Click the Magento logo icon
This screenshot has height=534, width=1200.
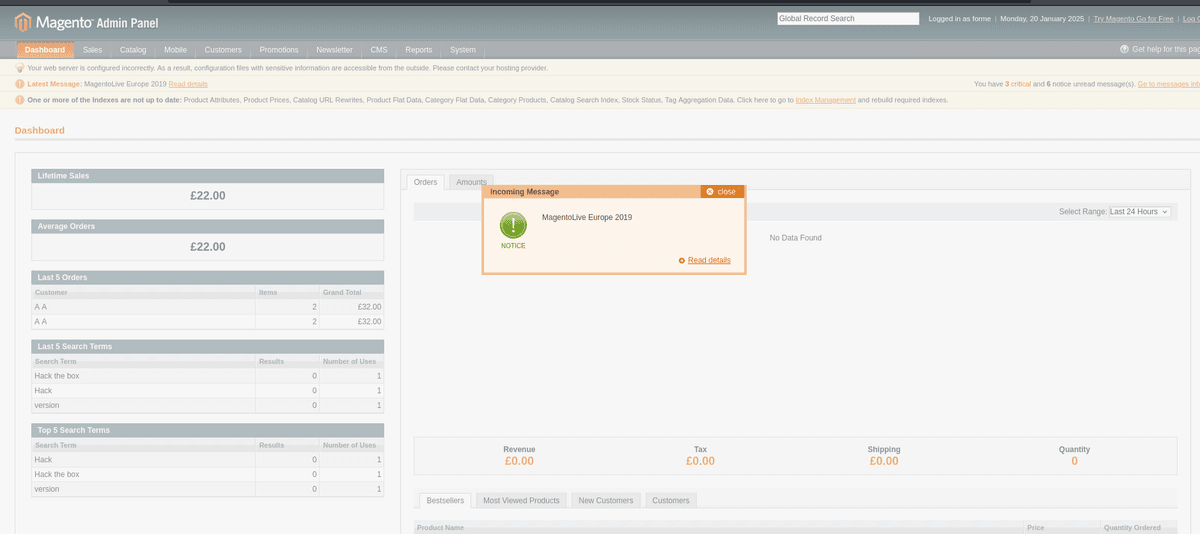[x=23, y=21]
